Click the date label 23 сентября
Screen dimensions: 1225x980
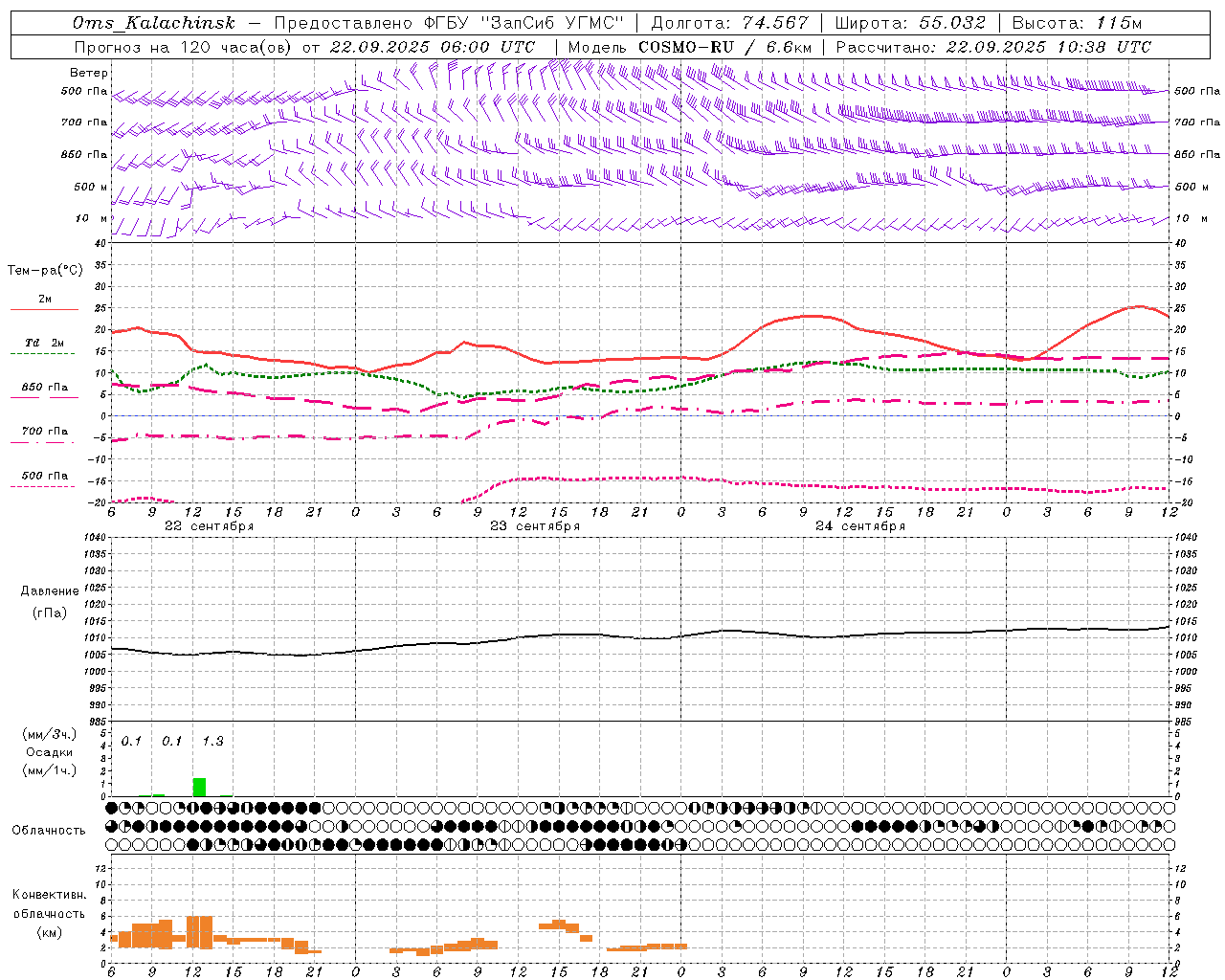tap(534, 526)
